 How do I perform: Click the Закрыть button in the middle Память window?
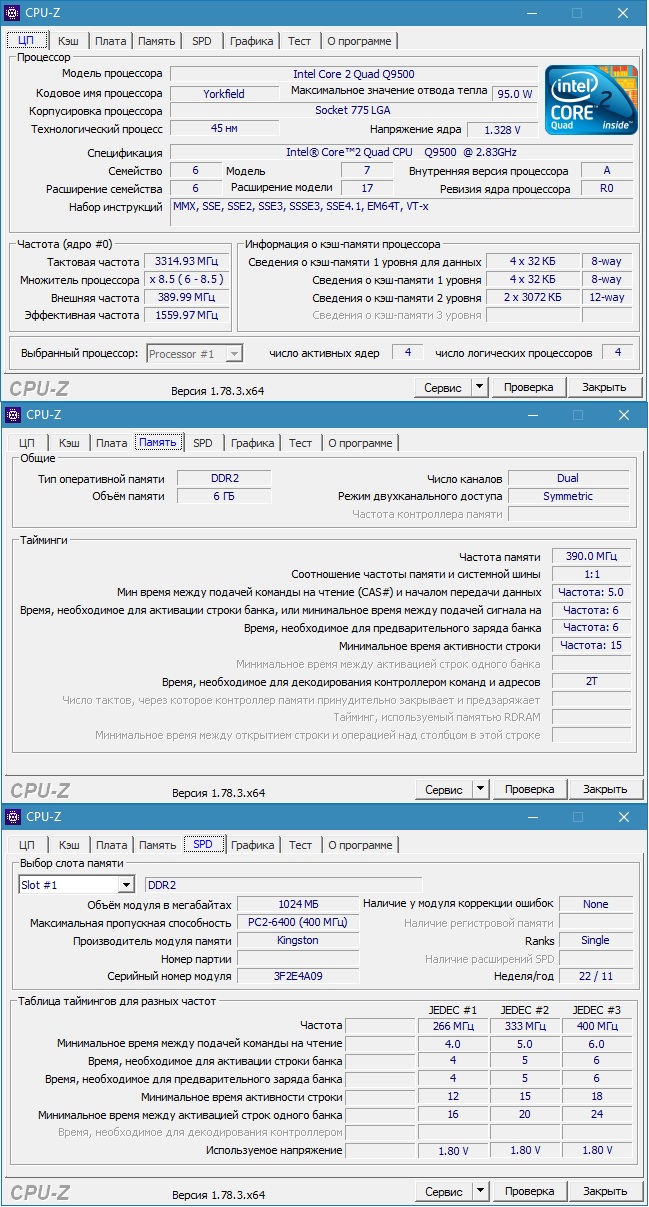(605, 789)
